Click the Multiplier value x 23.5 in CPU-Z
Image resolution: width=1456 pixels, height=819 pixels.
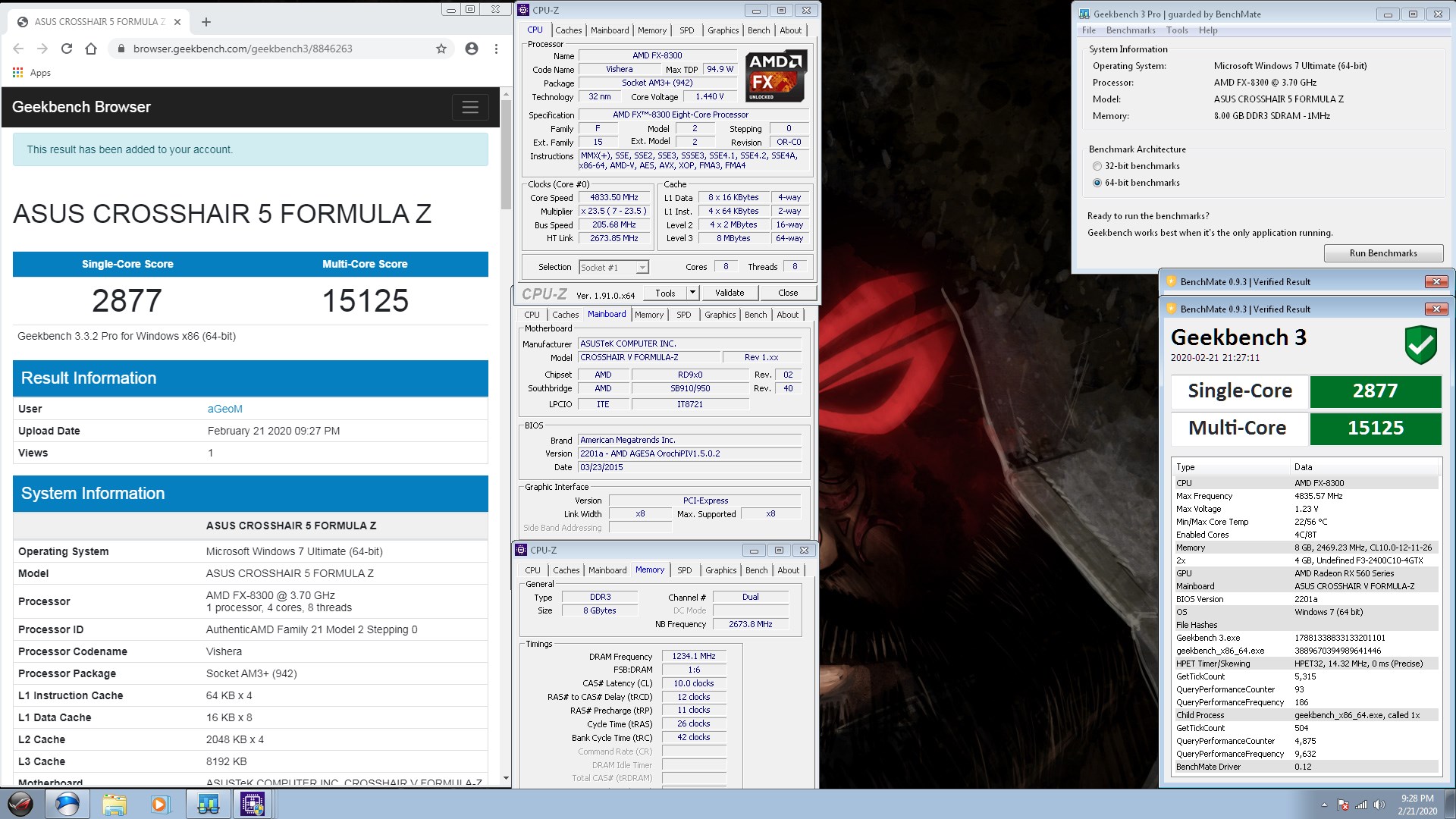(x=614, y=212)
